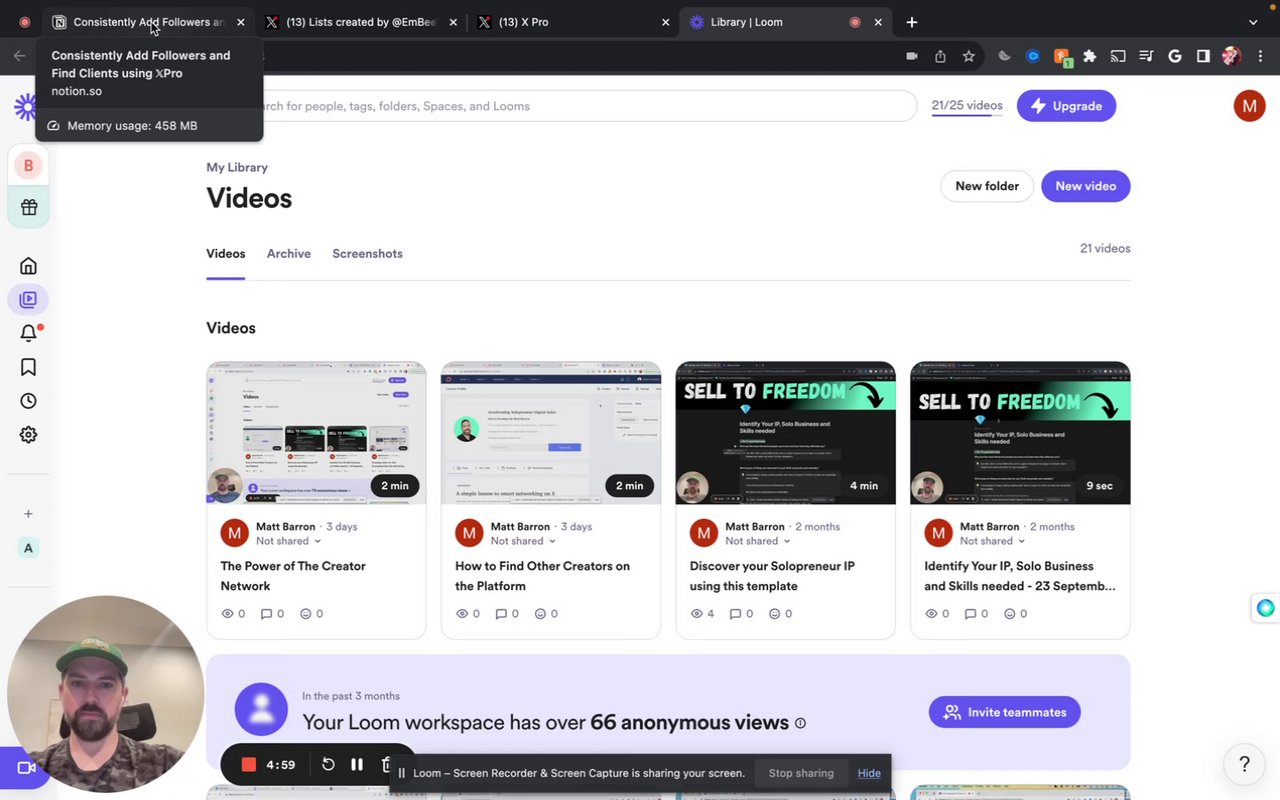Open the Settings gear in sidebar
The image size is (1280, 800).
(x=28, y=435)
